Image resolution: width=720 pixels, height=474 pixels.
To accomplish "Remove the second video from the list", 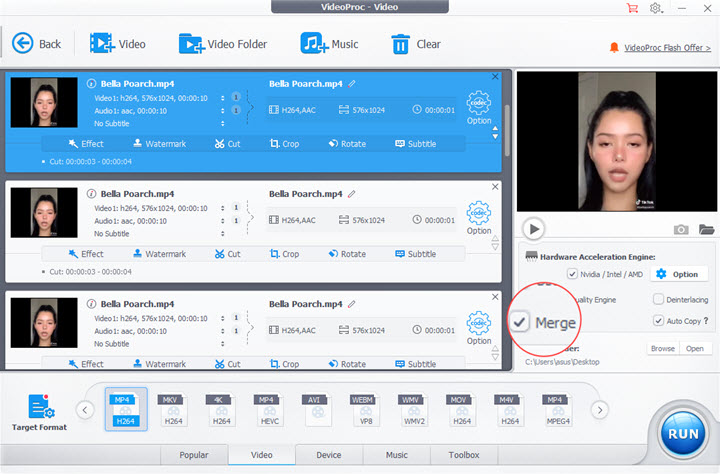I will (495, 187).
